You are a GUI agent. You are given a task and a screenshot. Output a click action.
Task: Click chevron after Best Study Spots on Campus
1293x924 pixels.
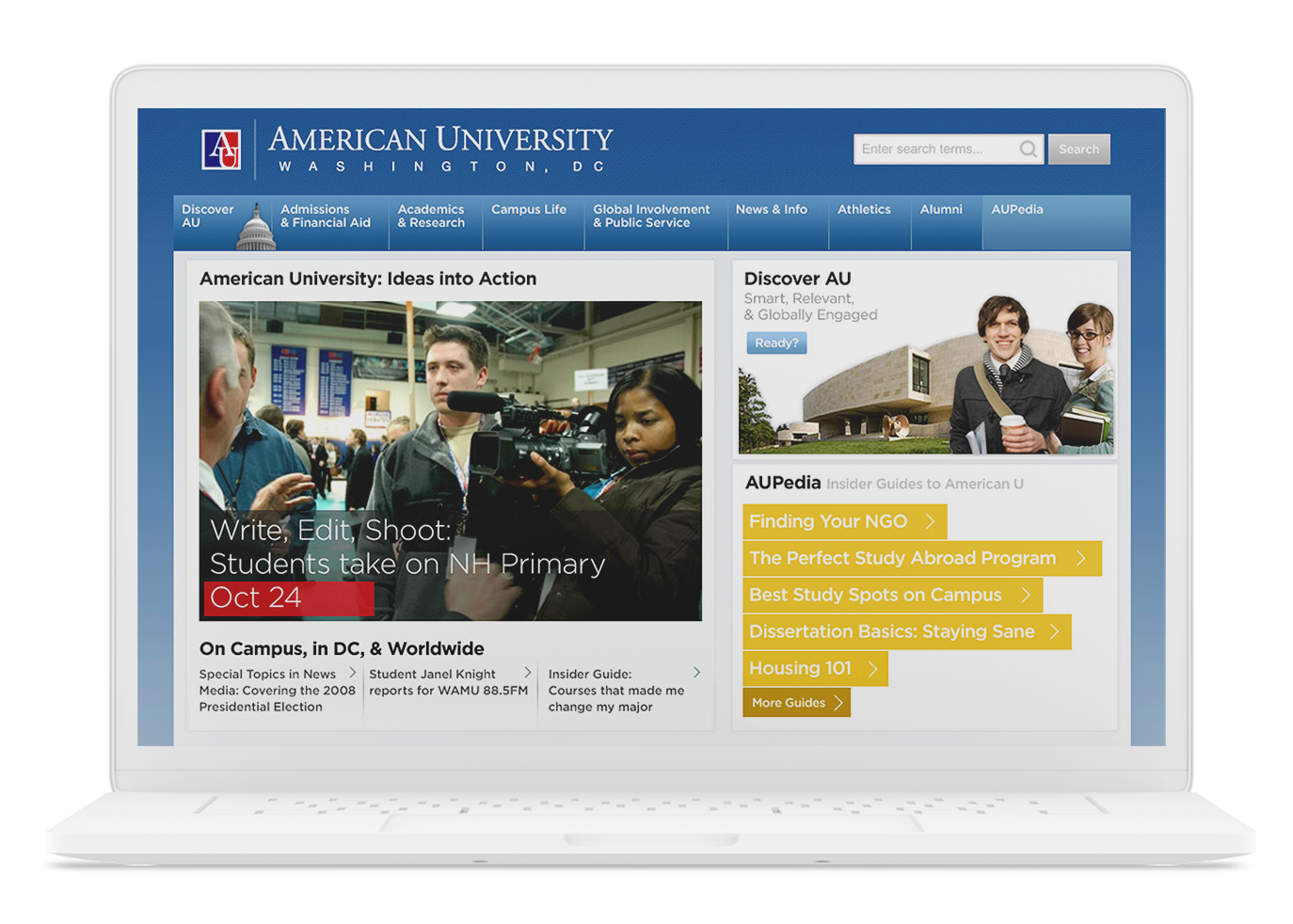[x=1026, y=595]
